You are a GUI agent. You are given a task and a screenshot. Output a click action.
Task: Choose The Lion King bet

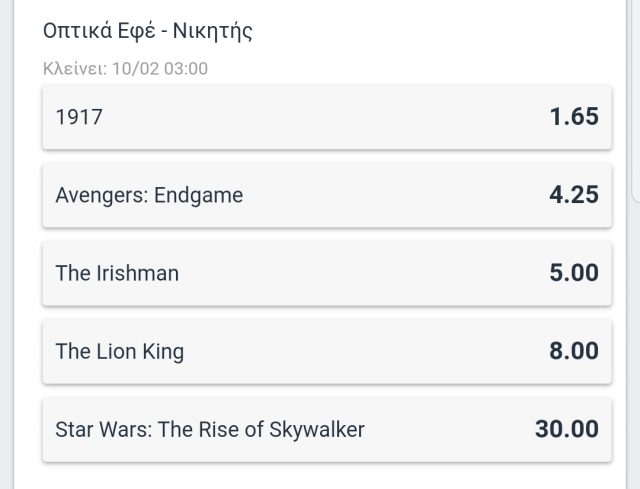click(x=327, y=351)
